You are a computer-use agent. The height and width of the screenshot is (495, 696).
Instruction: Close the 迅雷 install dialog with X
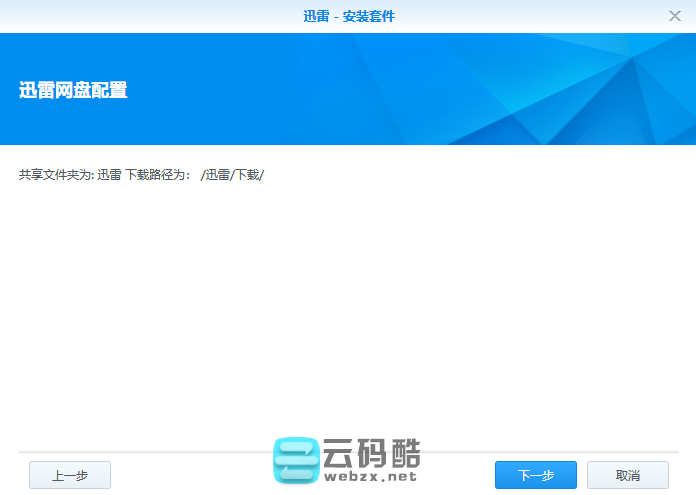click(675, 16)
